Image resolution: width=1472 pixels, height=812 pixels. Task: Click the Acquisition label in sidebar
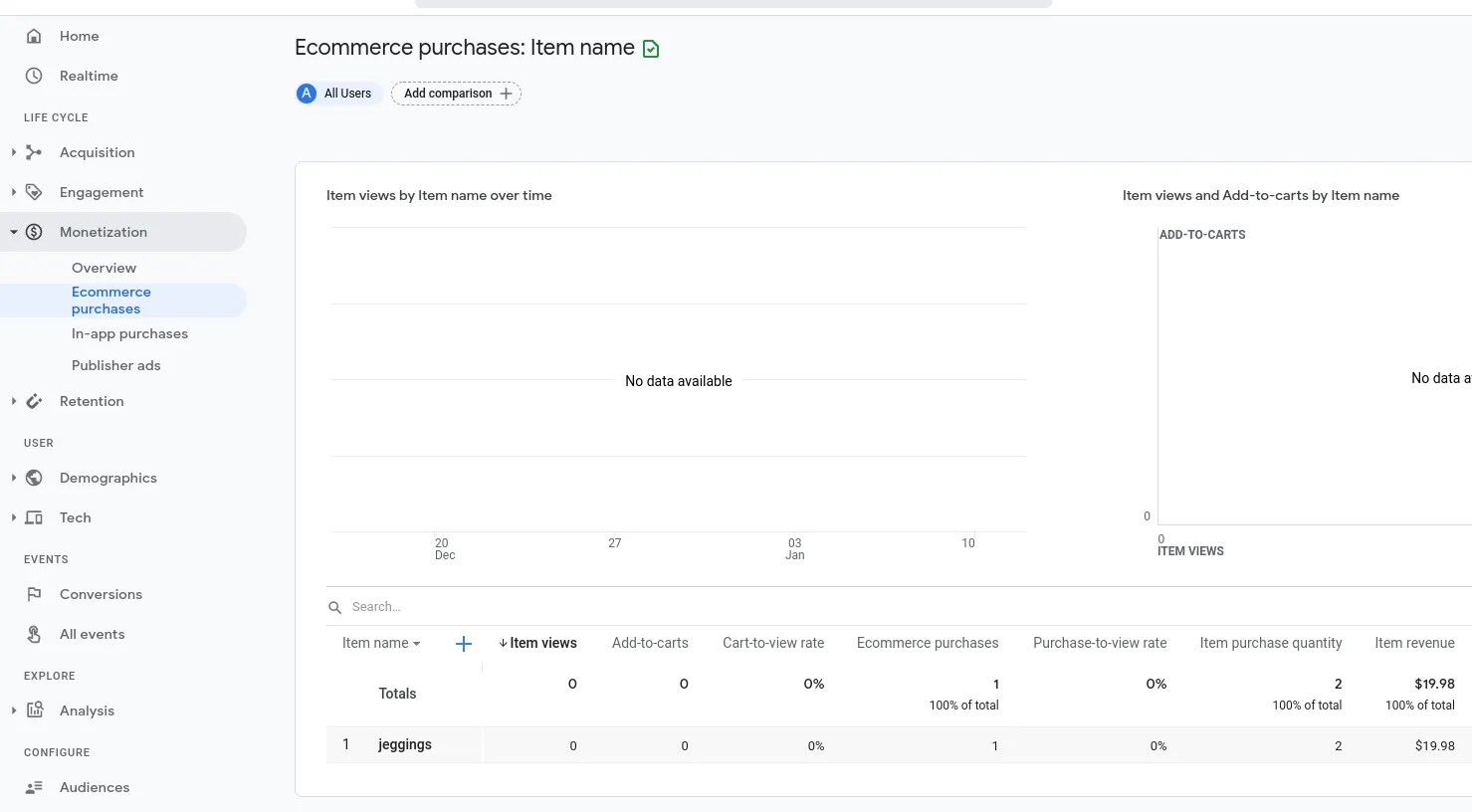[97, 152]
